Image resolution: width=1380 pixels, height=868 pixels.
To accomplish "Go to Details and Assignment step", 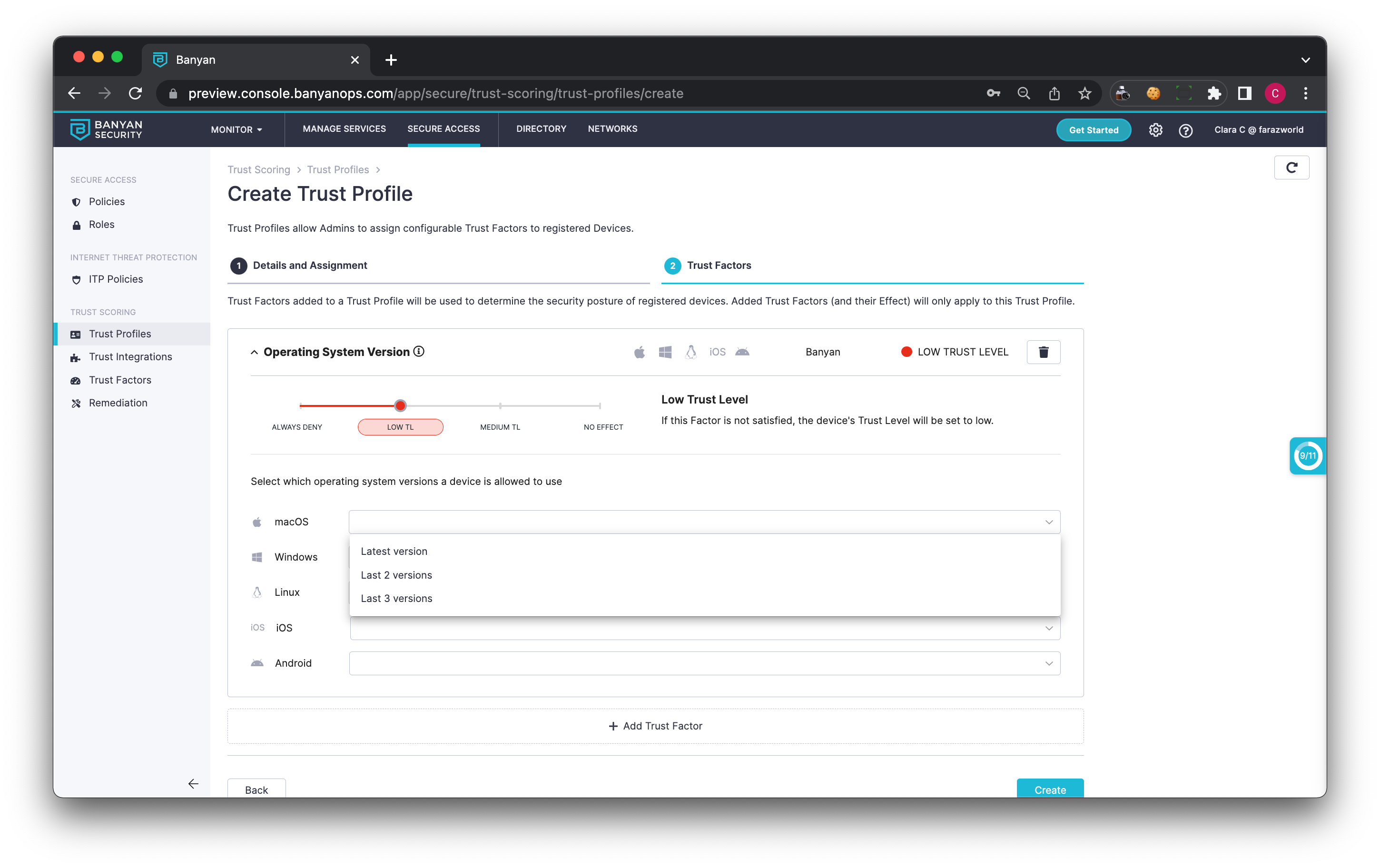I will coord(309,265).
